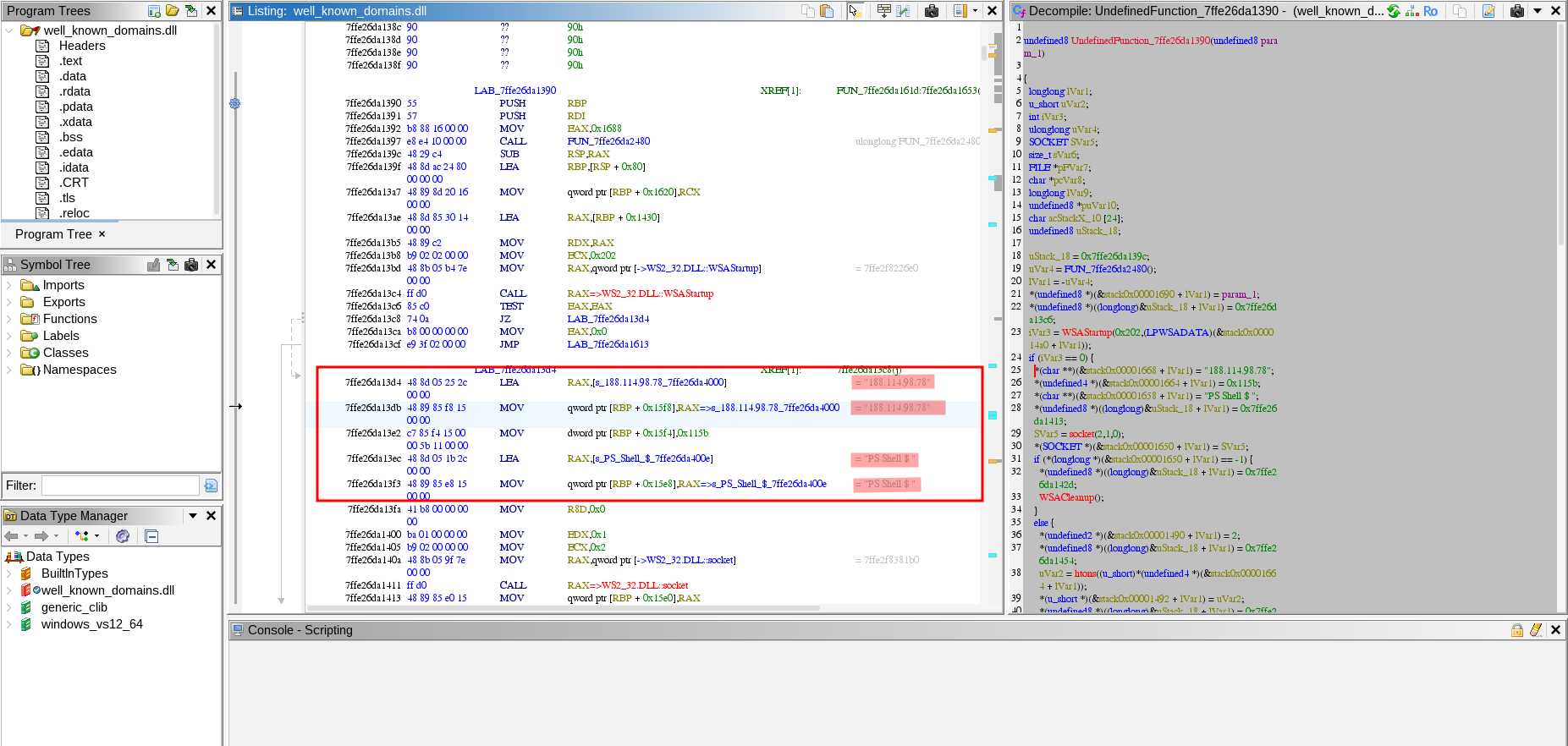Toggle navigation icon in Program Trees header
The height and width of the screenshot is (746, 1568).
point(191,11)
